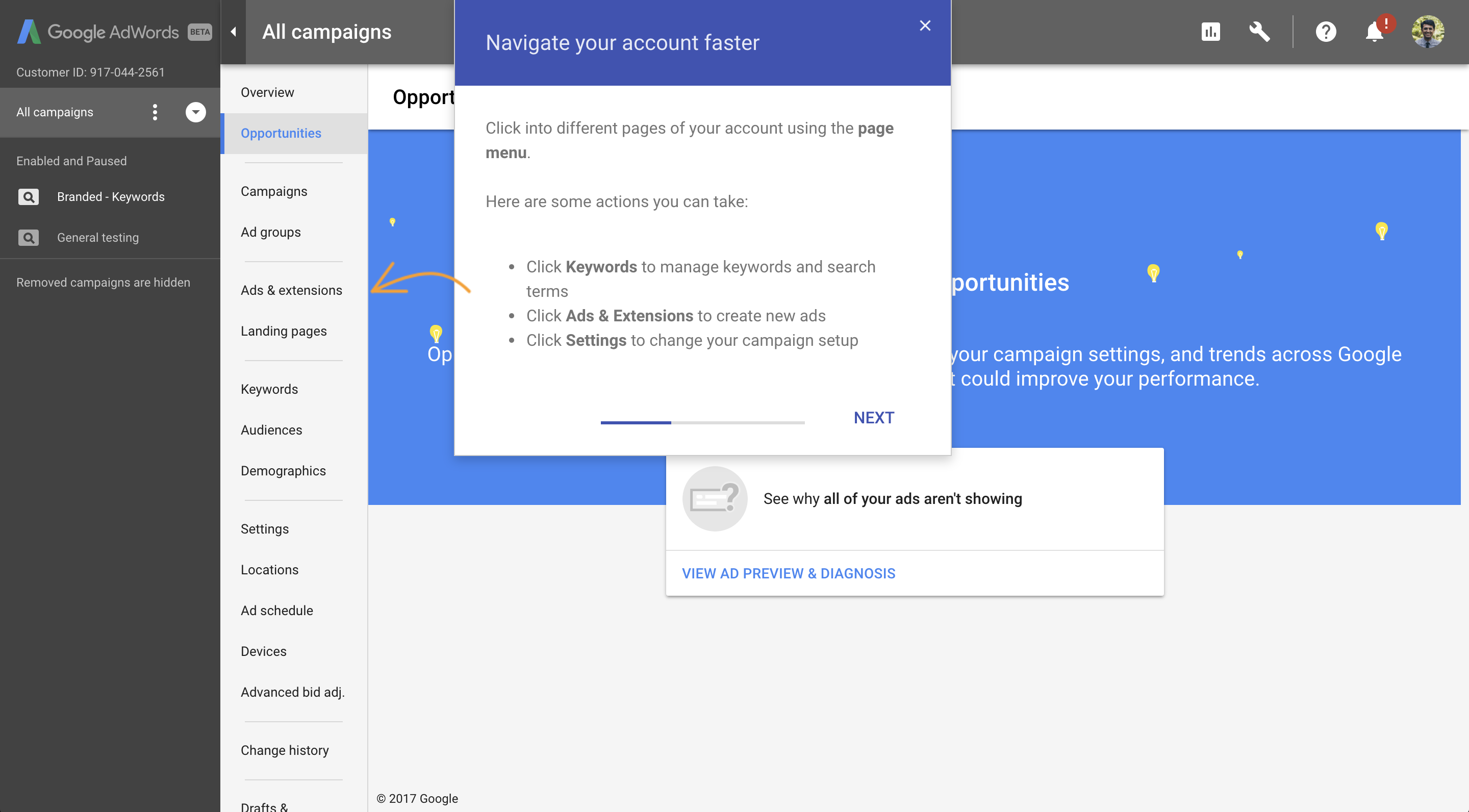
Task: Open the Change history page
Action: 285,750
